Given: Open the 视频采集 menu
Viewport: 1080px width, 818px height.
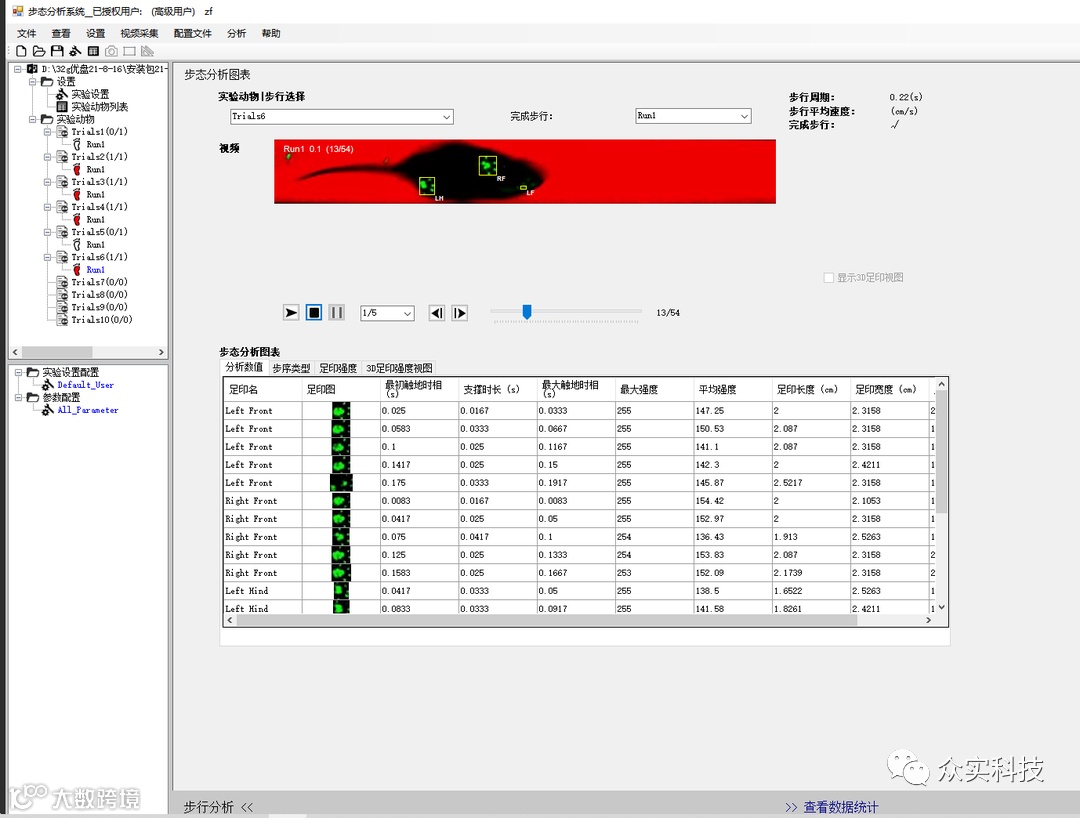Looking at the screenshot, I should point(139,33).
